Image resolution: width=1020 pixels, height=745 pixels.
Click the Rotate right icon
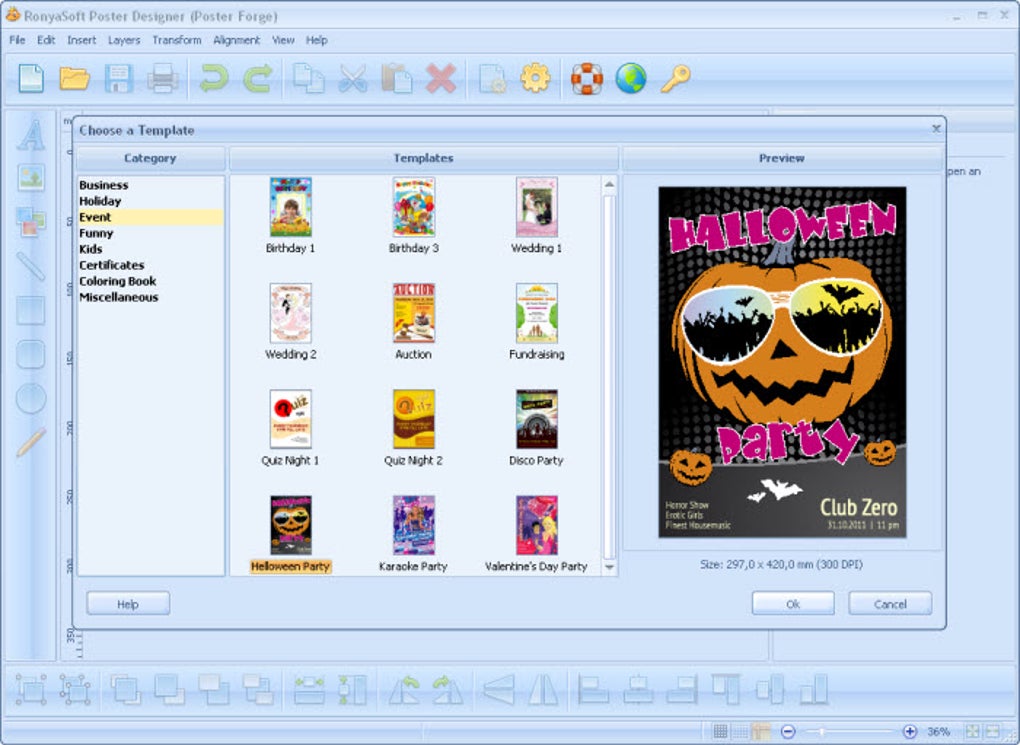pyautogui.click(x=448, y=690)
